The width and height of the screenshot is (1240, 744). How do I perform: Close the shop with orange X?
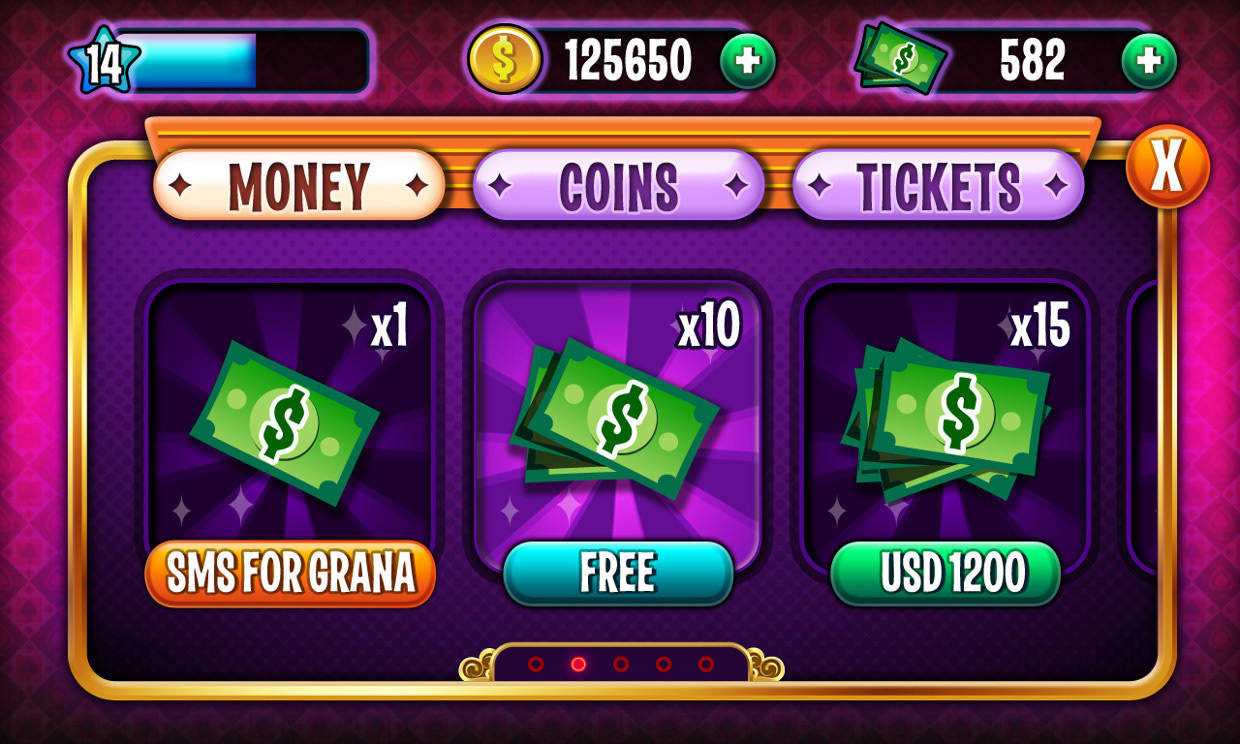(x=1167, y=166)
